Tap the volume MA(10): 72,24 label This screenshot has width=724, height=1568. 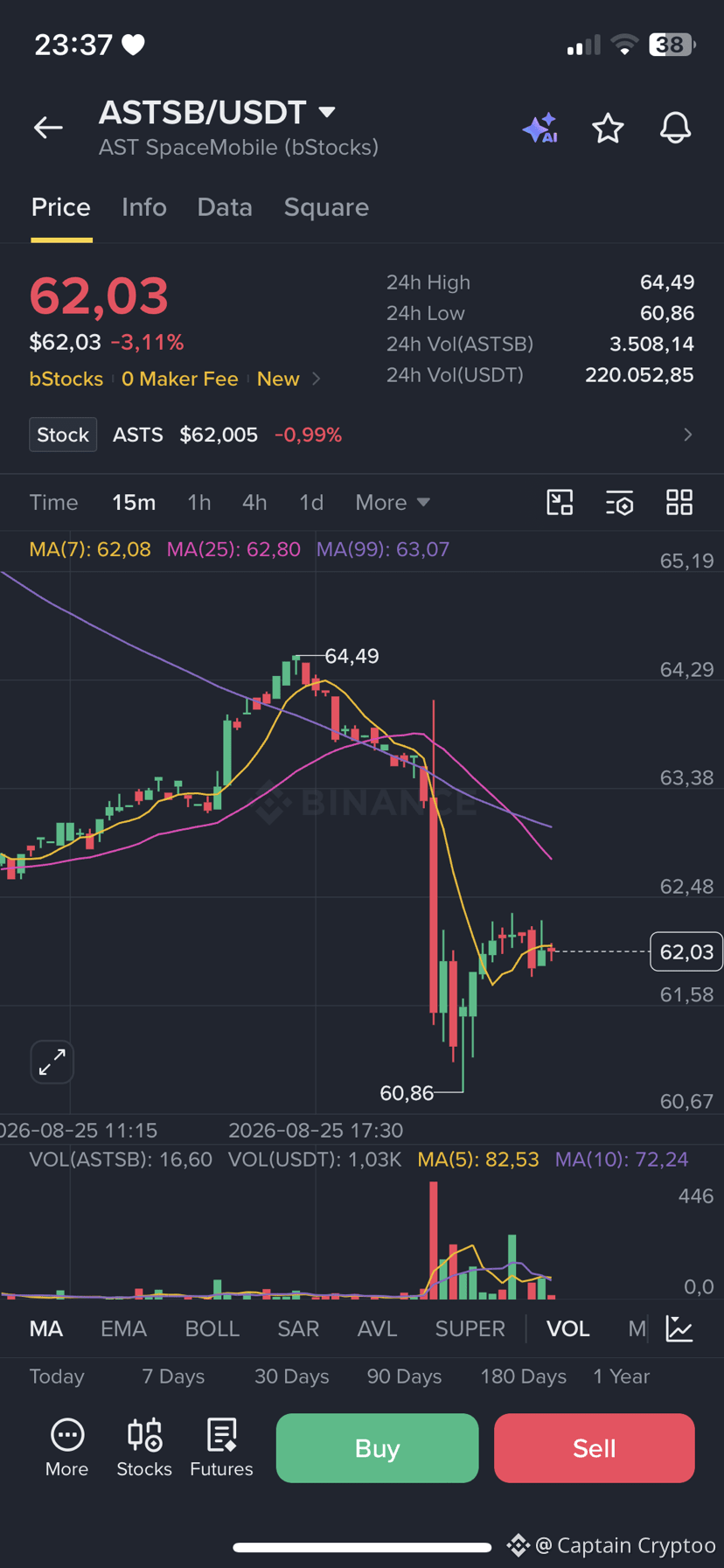pyautogui.click(x=622, y=1160)
